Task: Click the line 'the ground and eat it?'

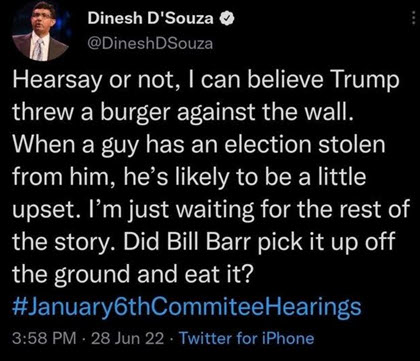Action: 131,274
